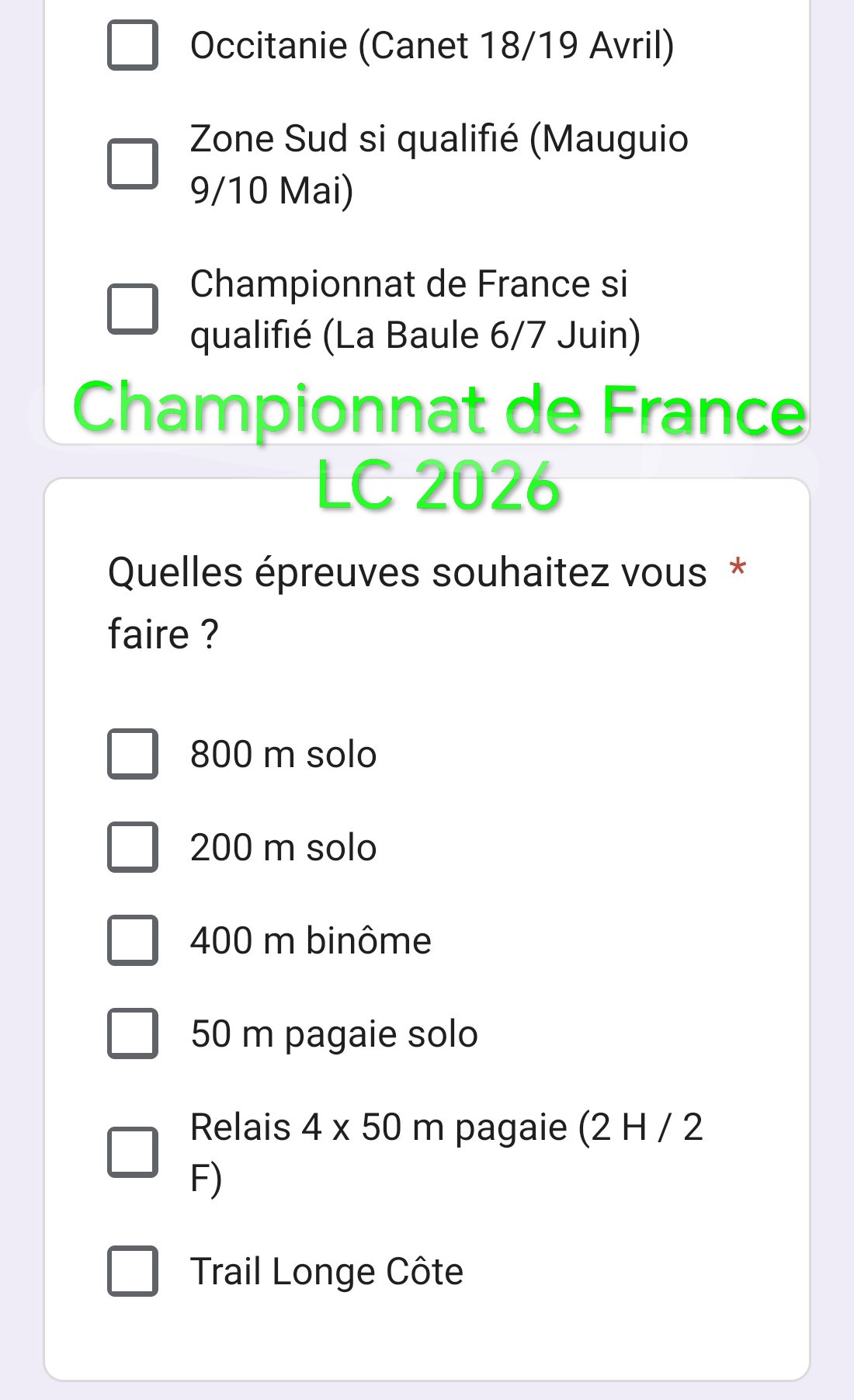This screenshot has width=854, height=1400.
Task: Click the '50 m pagaie solo' label text
Action: click(334, 1033)
